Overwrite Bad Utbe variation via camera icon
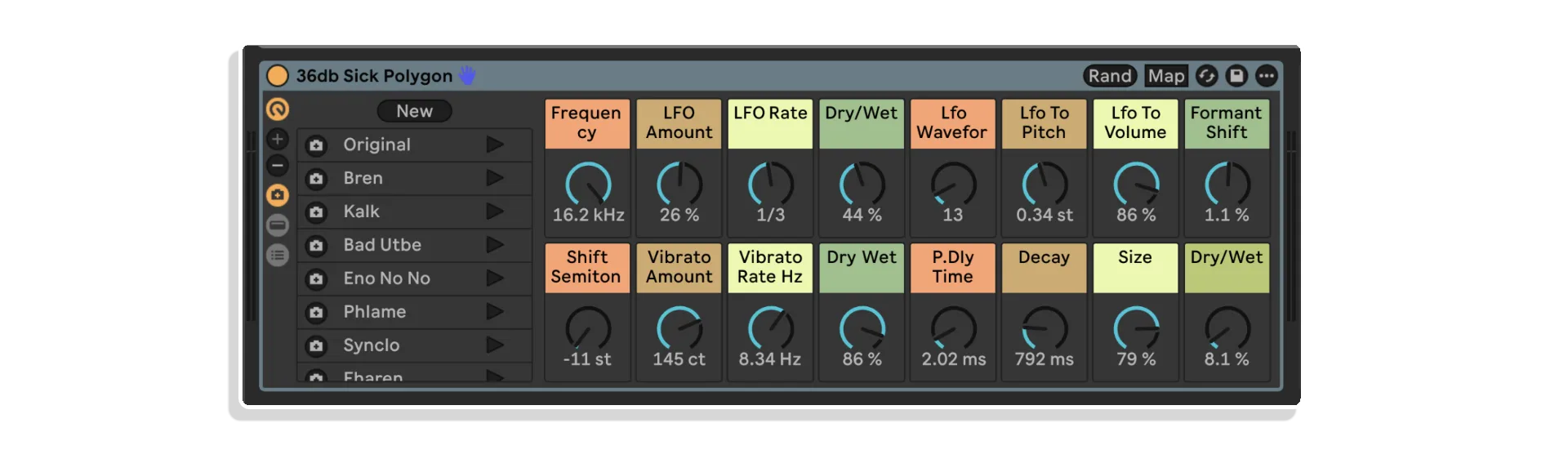1568x450 pixels. click(x=316, y=246)
